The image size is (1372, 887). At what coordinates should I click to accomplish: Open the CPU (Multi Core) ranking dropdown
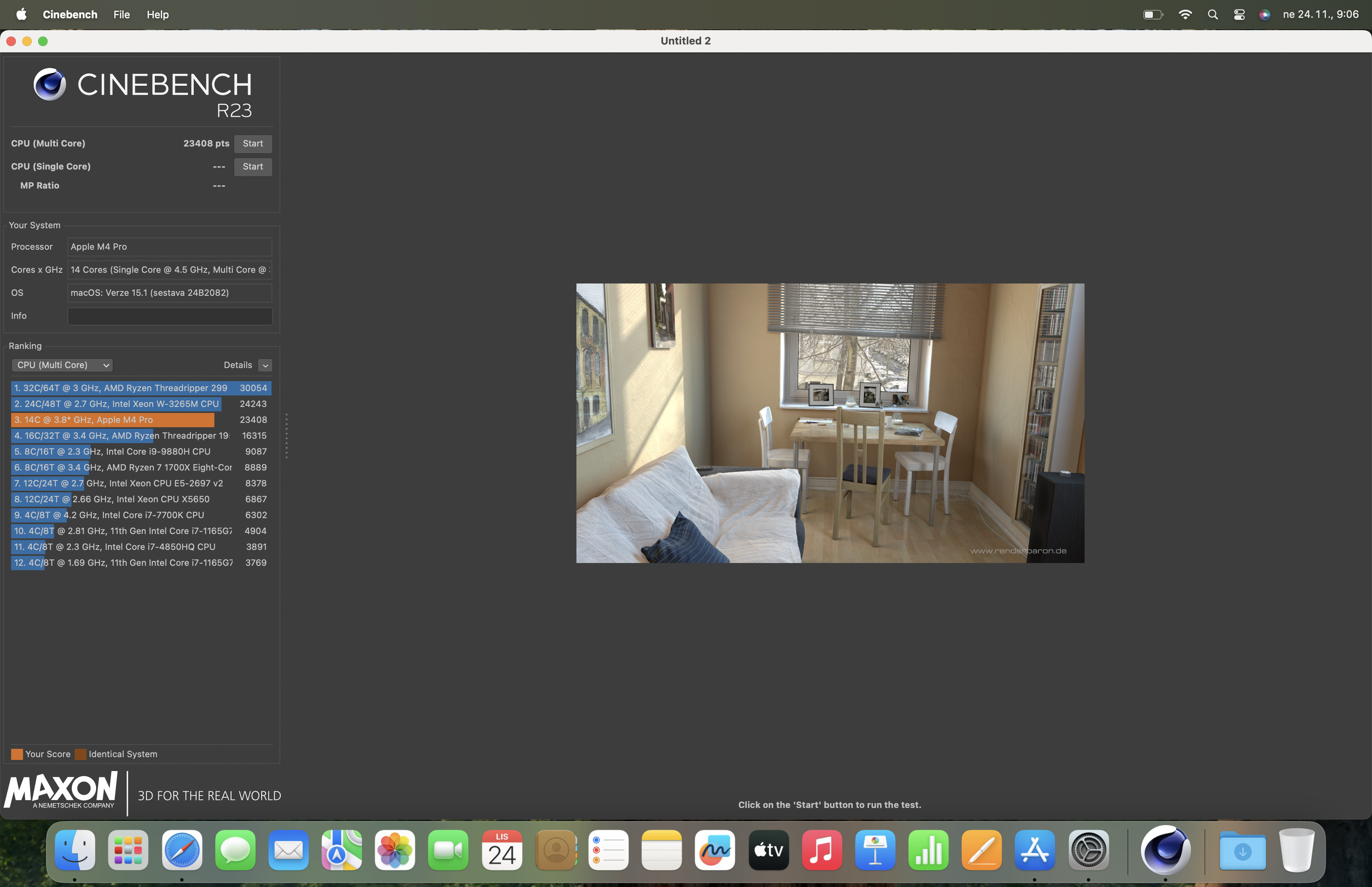62,365
